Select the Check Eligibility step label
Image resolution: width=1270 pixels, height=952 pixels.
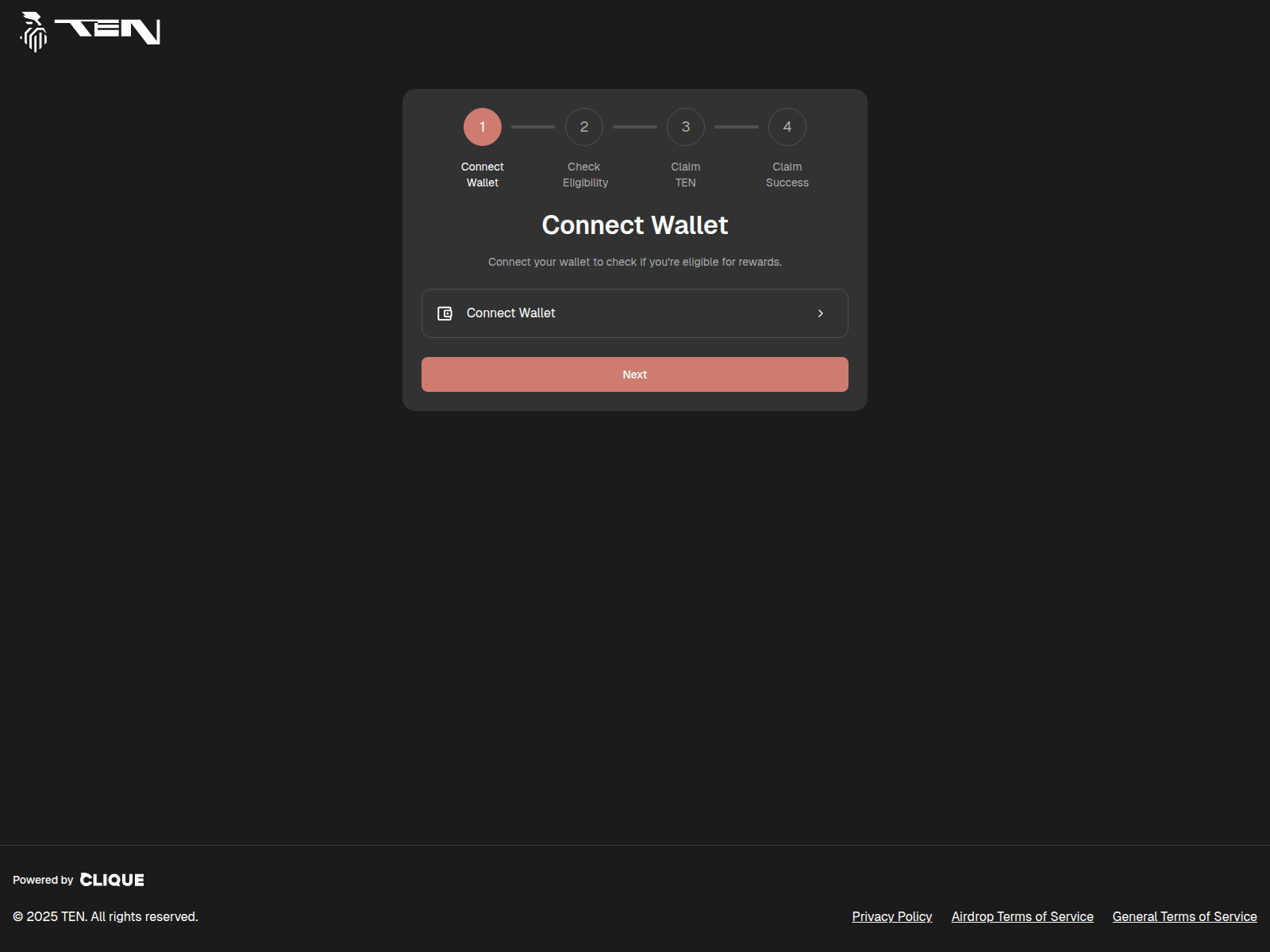point(584,175)
